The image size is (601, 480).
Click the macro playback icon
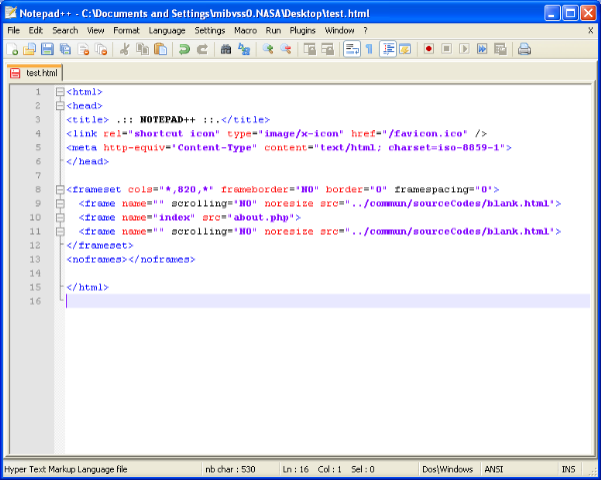[464, 49]
